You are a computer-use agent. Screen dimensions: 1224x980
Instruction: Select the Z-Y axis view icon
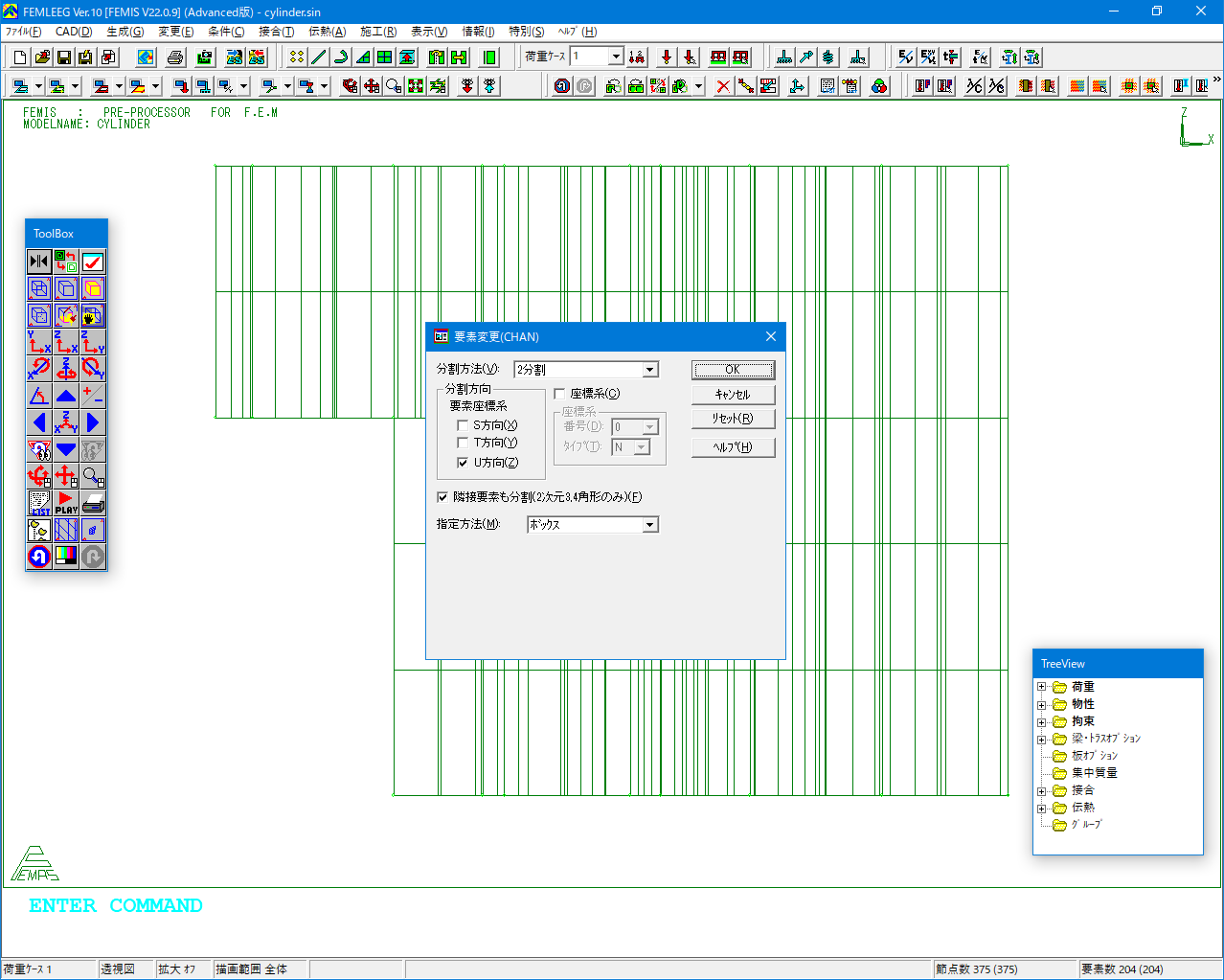coord(93,342)
